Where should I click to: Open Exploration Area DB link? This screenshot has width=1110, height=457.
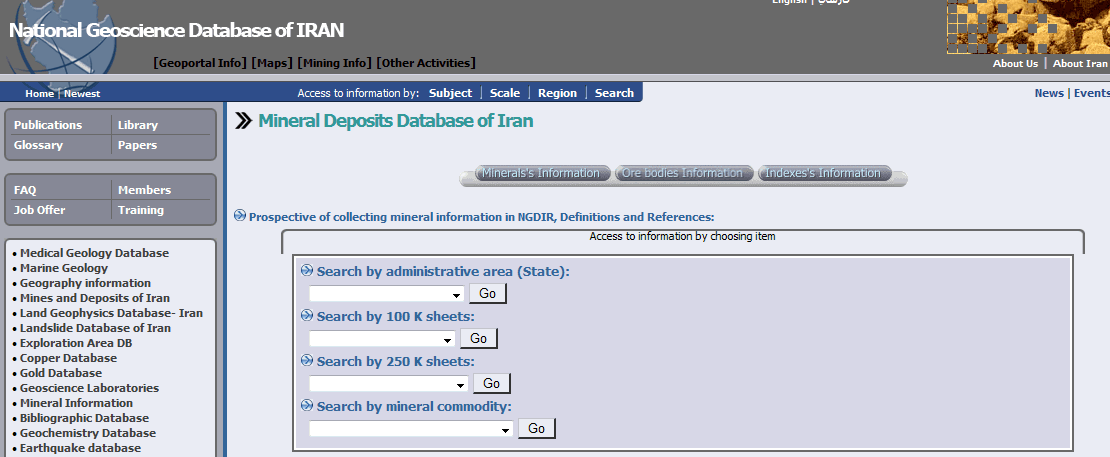[x=76, y=343]
